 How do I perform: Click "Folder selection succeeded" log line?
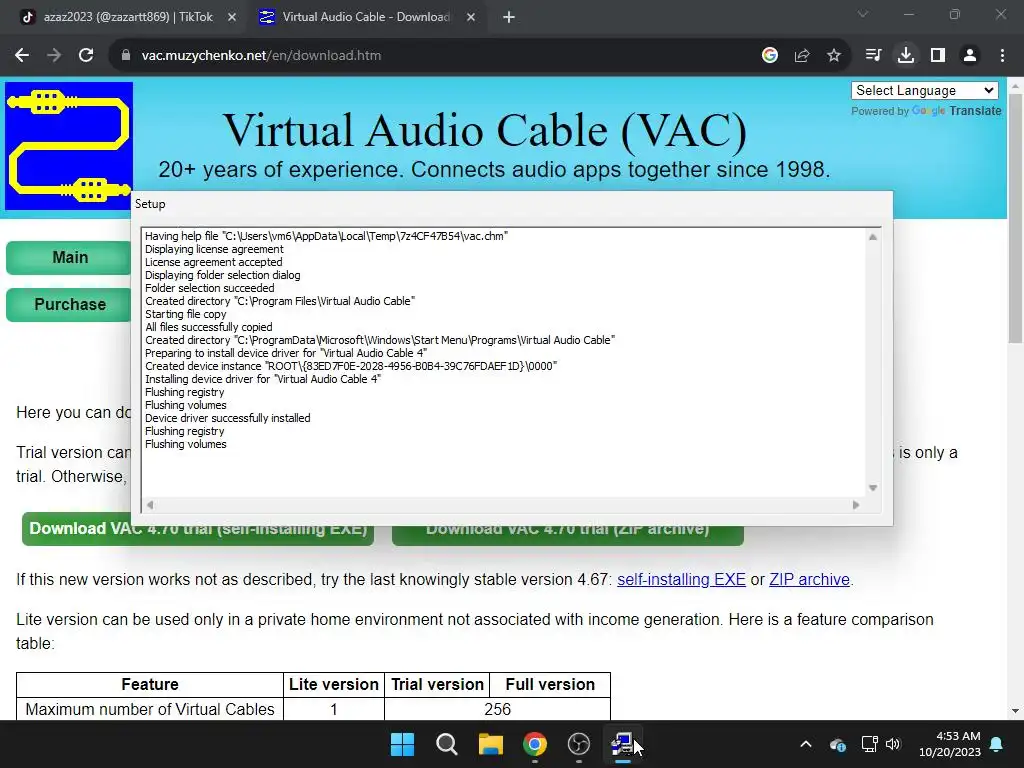(210, 288)
